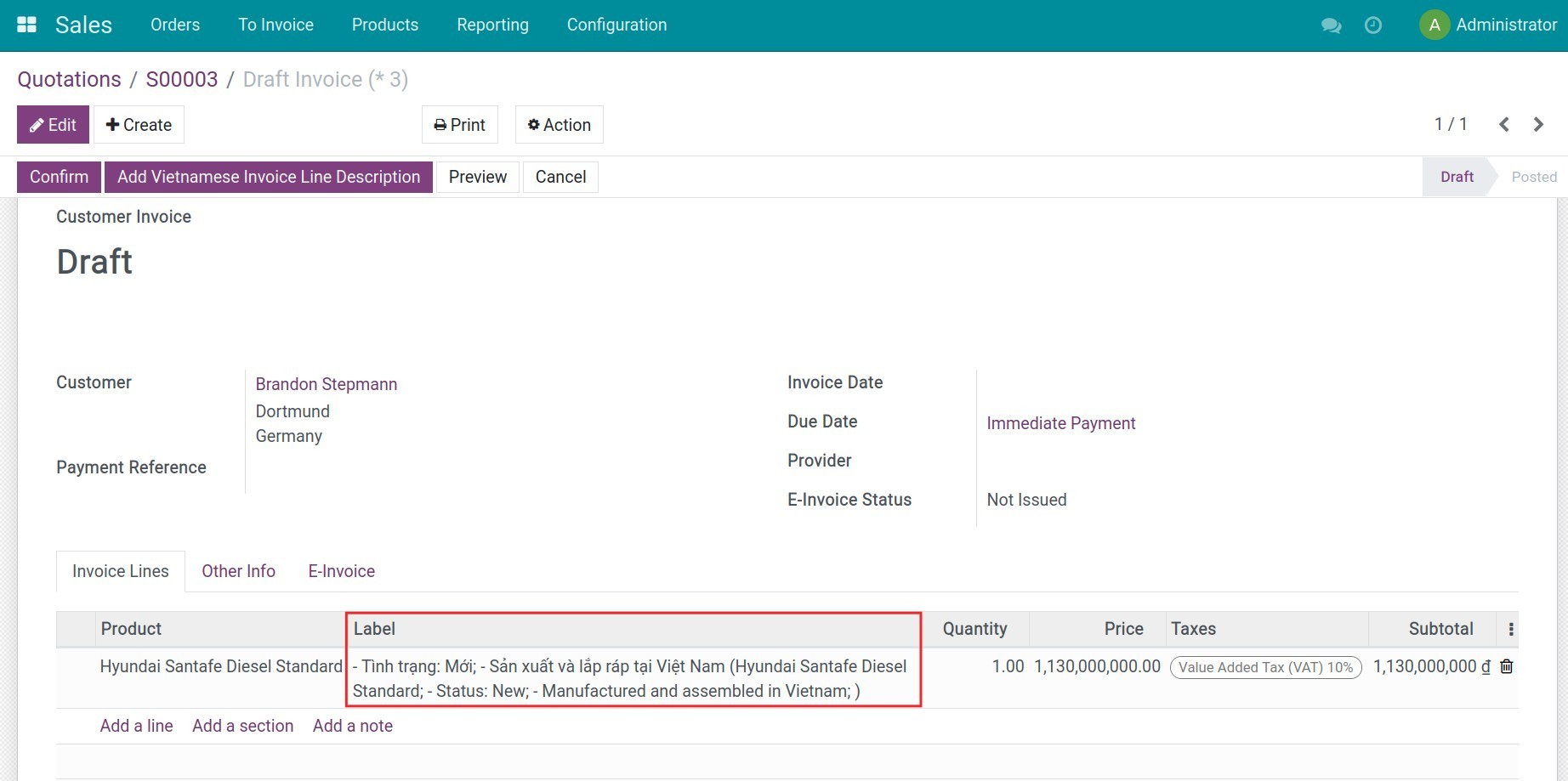Open the conversations chat icon

pyautogui.click(x=1331, y=25)
